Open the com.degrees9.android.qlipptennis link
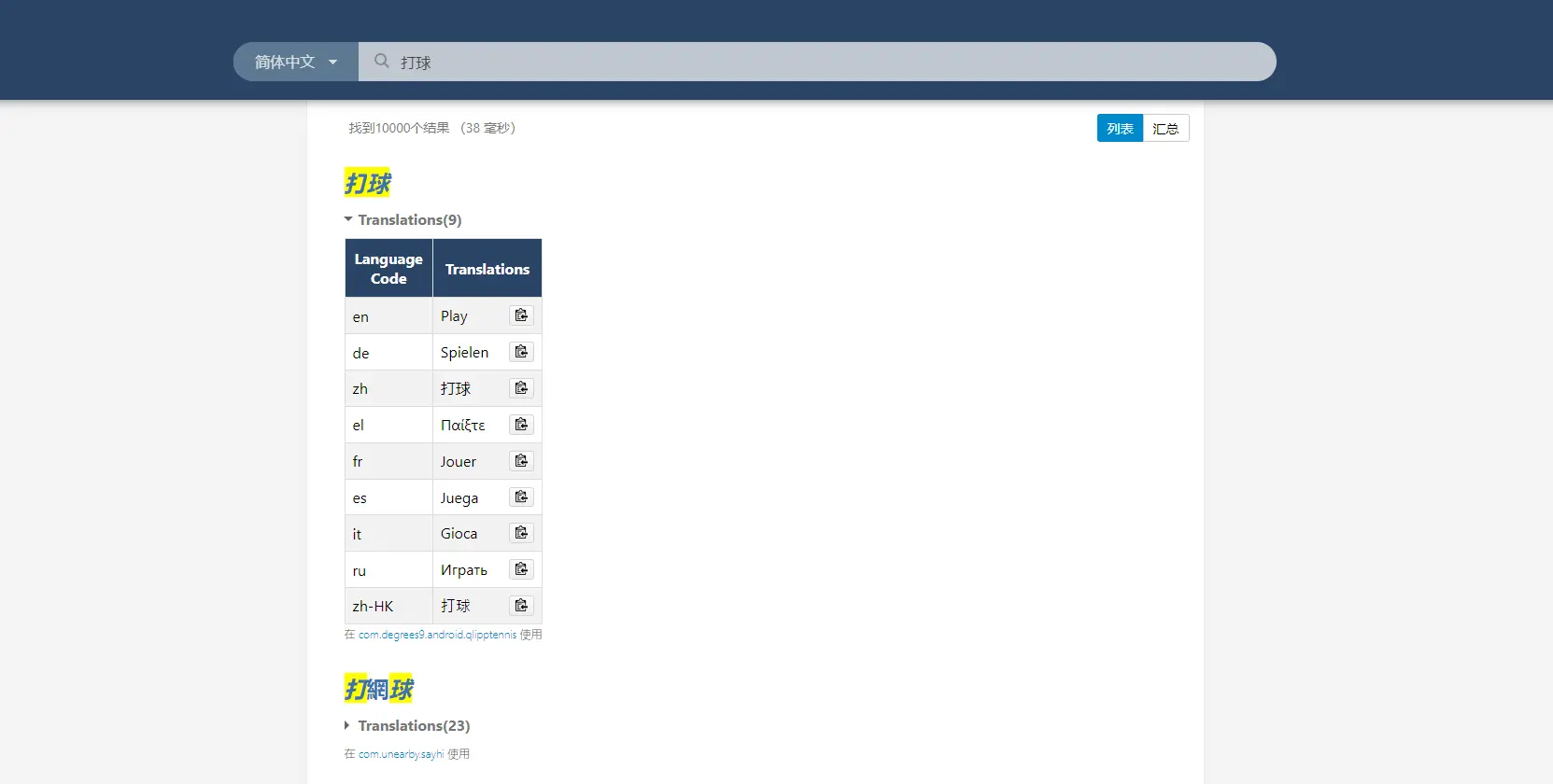Screen dimensions: 1553x784 click(437, 635)
